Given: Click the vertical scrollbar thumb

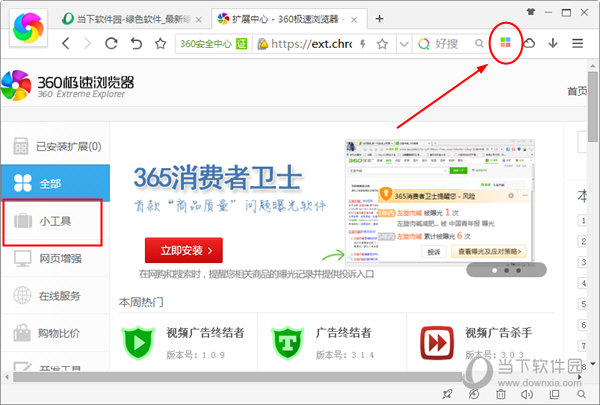Looking at the screenshot, I should point(593,106).
